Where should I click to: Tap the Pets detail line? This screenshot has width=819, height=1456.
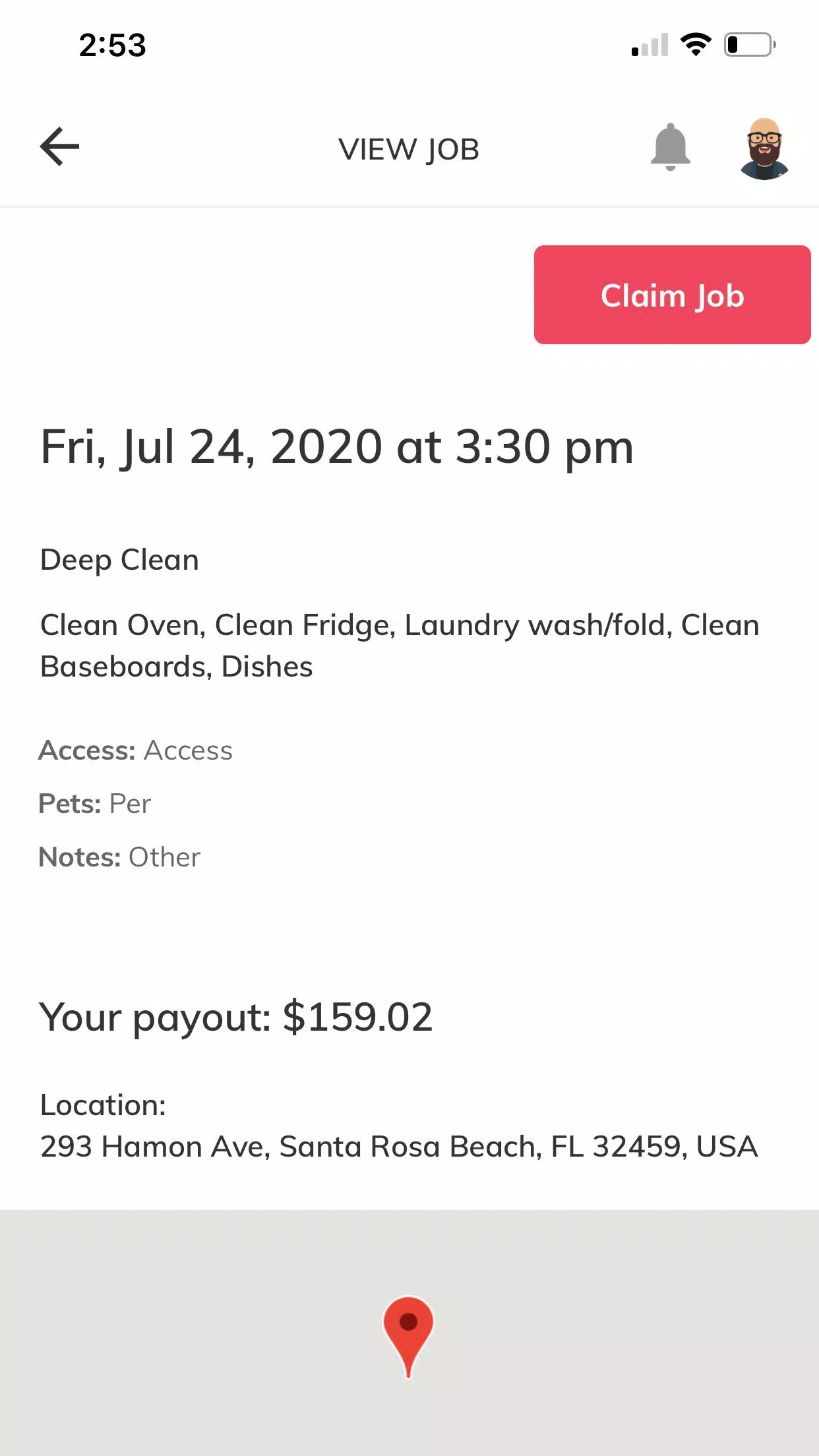tap(95, 804)
